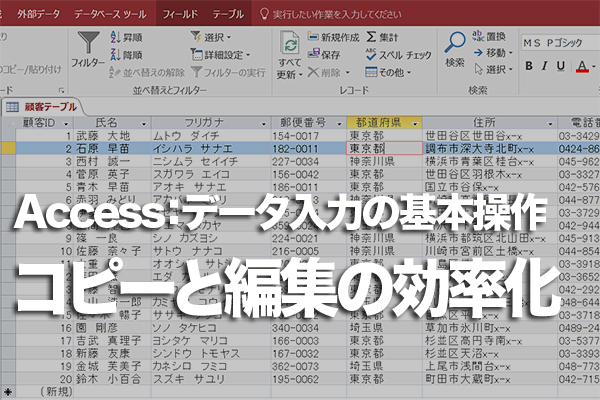Screen dimensions: 600x400
Task: Open その他 more records dropdown
Action: coord(388,72)
